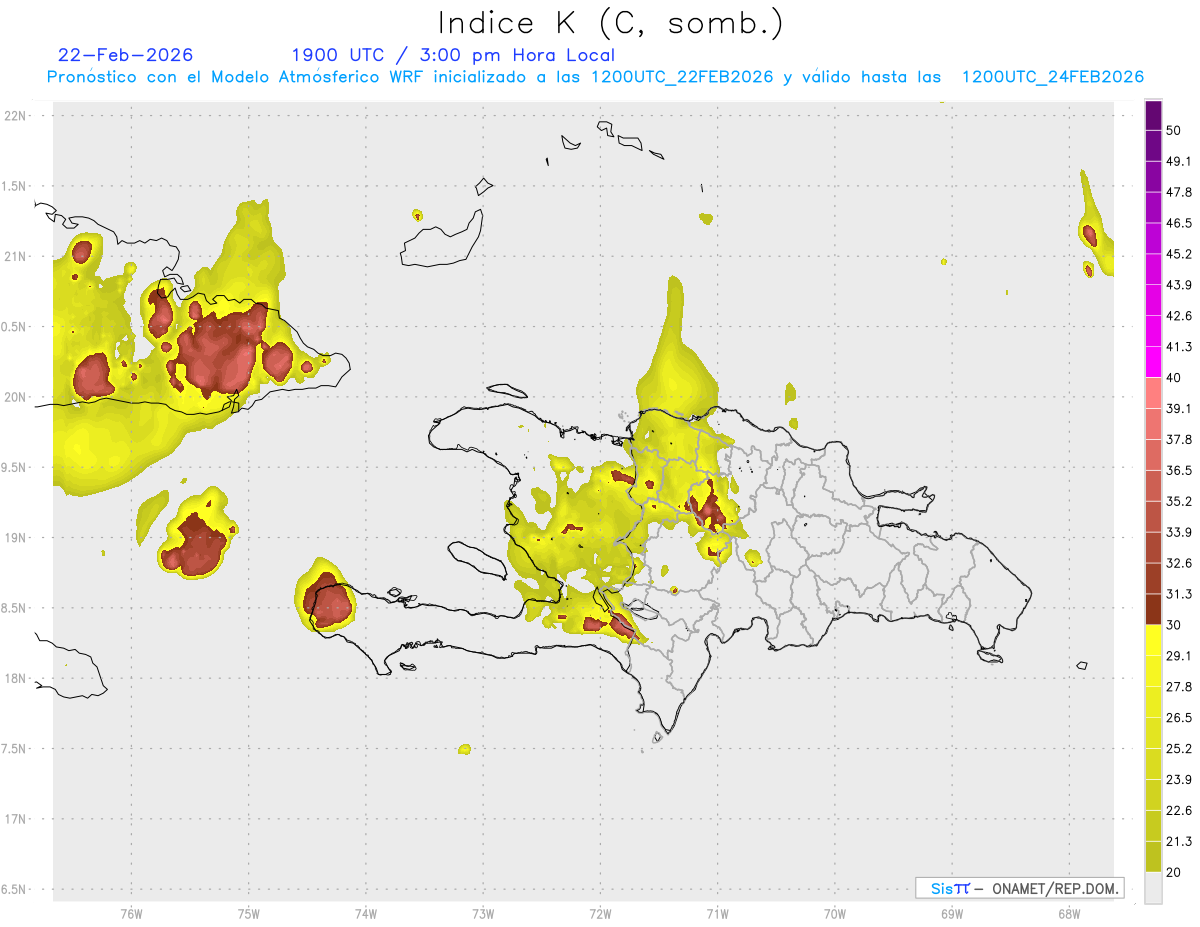The width and height of the screenshot is (1200, 927).
Task: Click the "73W" longitude label
Action: coord(483,914)
